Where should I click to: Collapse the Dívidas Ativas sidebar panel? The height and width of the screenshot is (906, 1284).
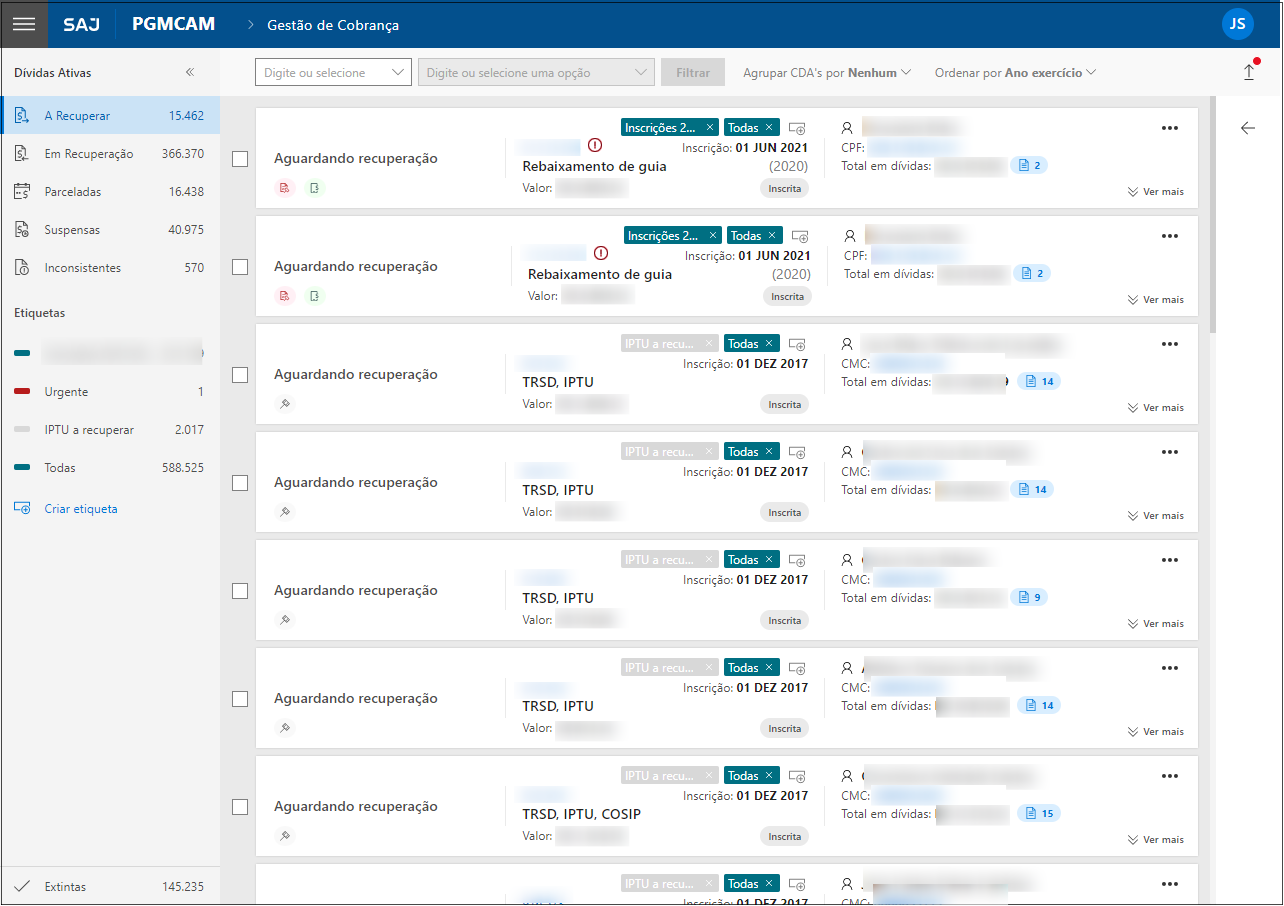(x=190, y=72)
